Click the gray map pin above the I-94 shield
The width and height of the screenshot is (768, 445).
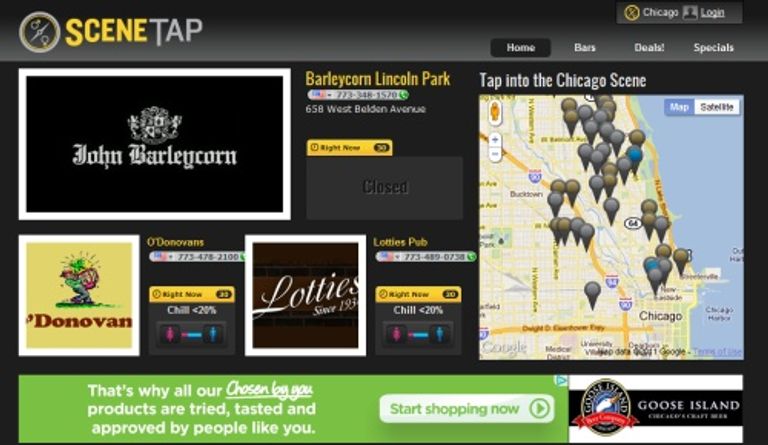pos(593,294)
